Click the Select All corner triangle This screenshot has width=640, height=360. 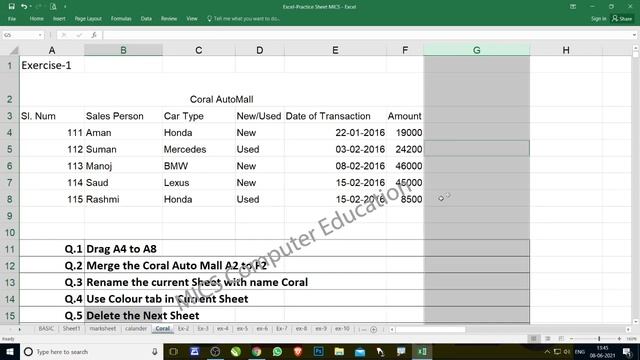click(14, 50)
